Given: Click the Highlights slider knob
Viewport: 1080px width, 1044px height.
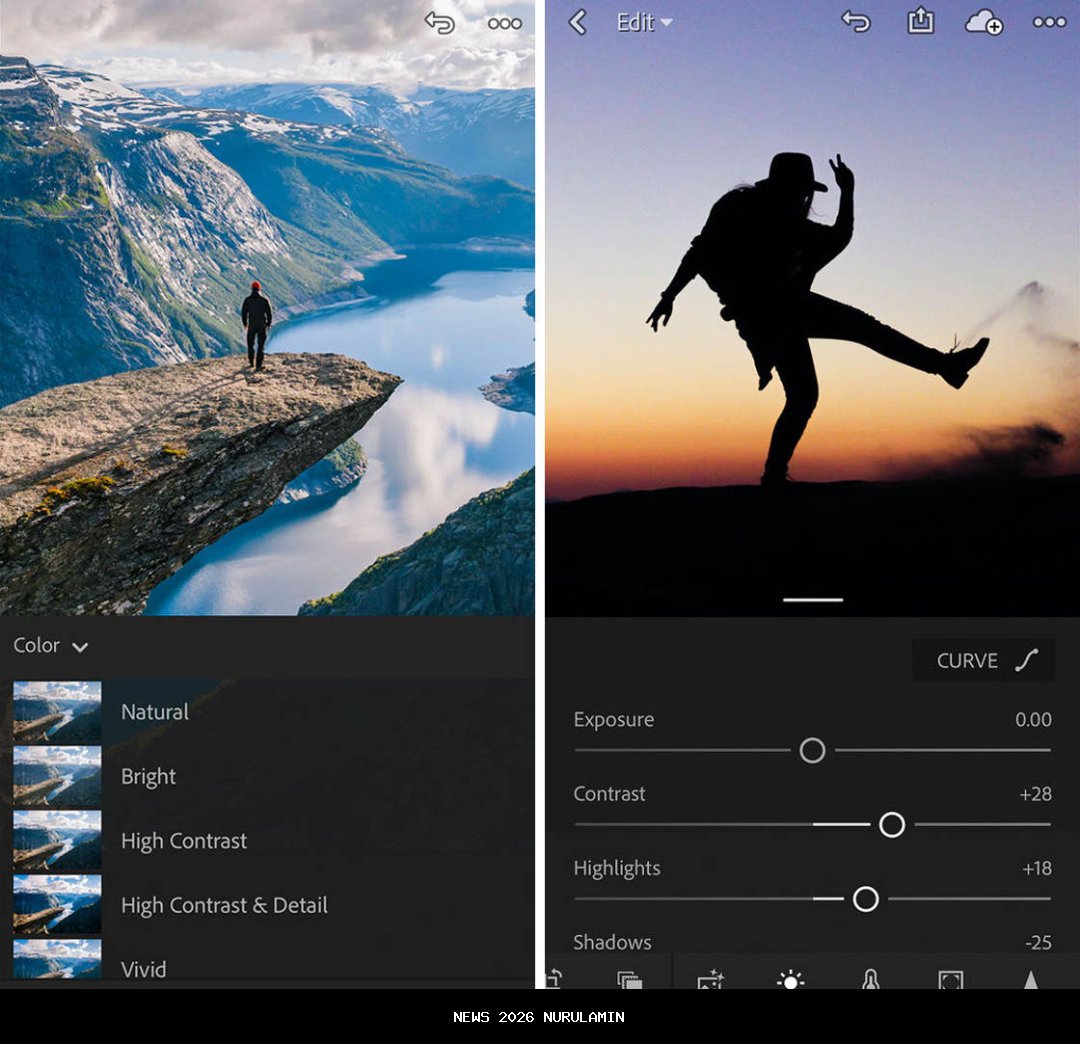Looking at the screenshot, I should (x=866, y=899).
